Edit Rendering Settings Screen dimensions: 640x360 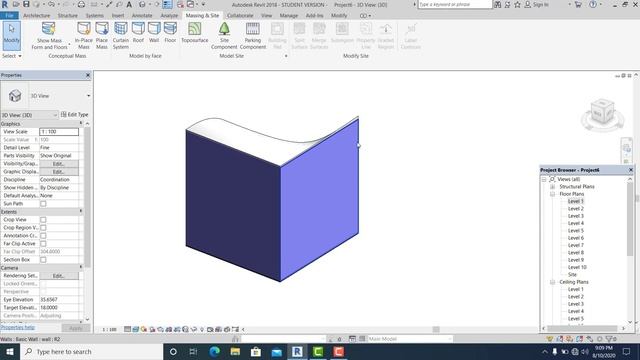59,276
